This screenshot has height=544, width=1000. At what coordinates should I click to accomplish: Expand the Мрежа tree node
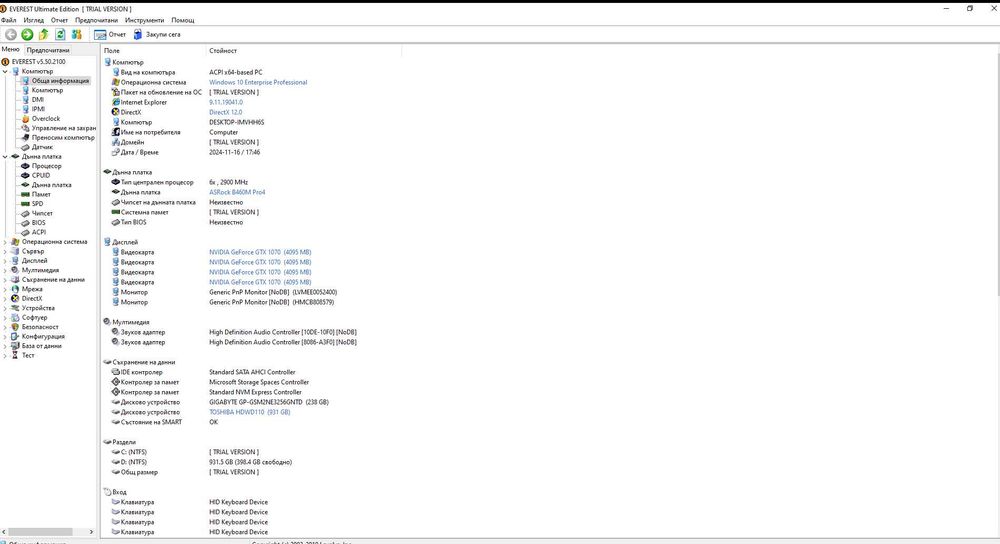click(x=5, y=289)
